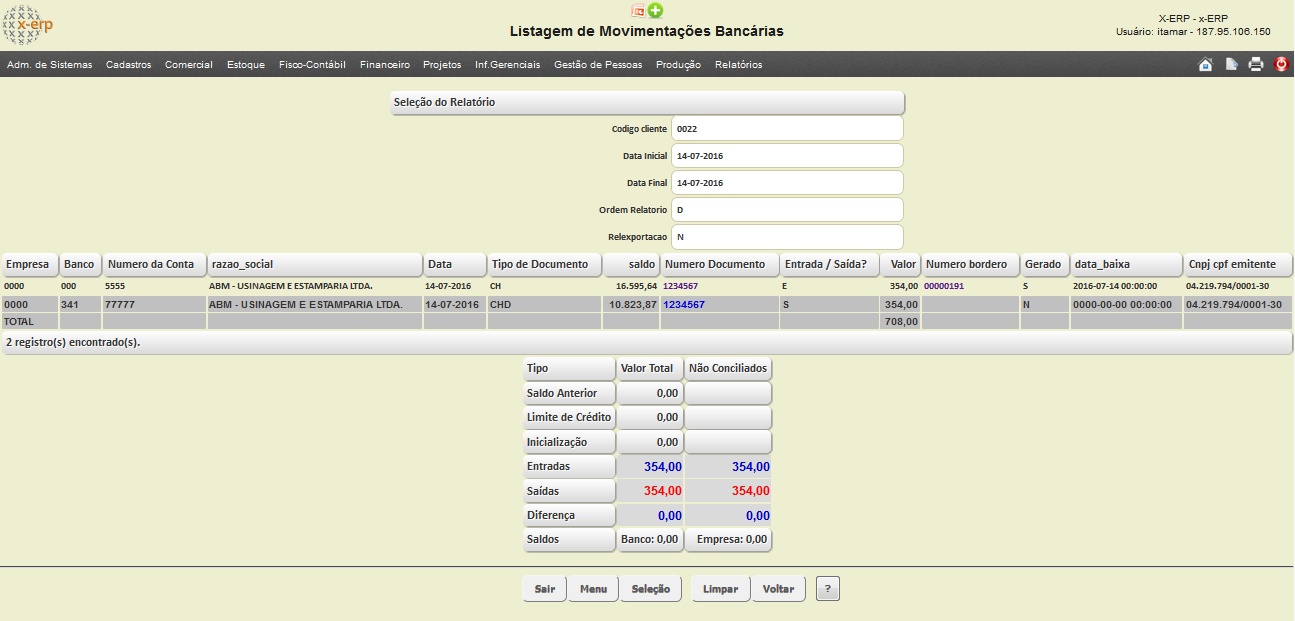Click the Limite de Crédito summary label
Image resolution: width=1295 pixels, height=621 pixels.
[x=569, y=417]
